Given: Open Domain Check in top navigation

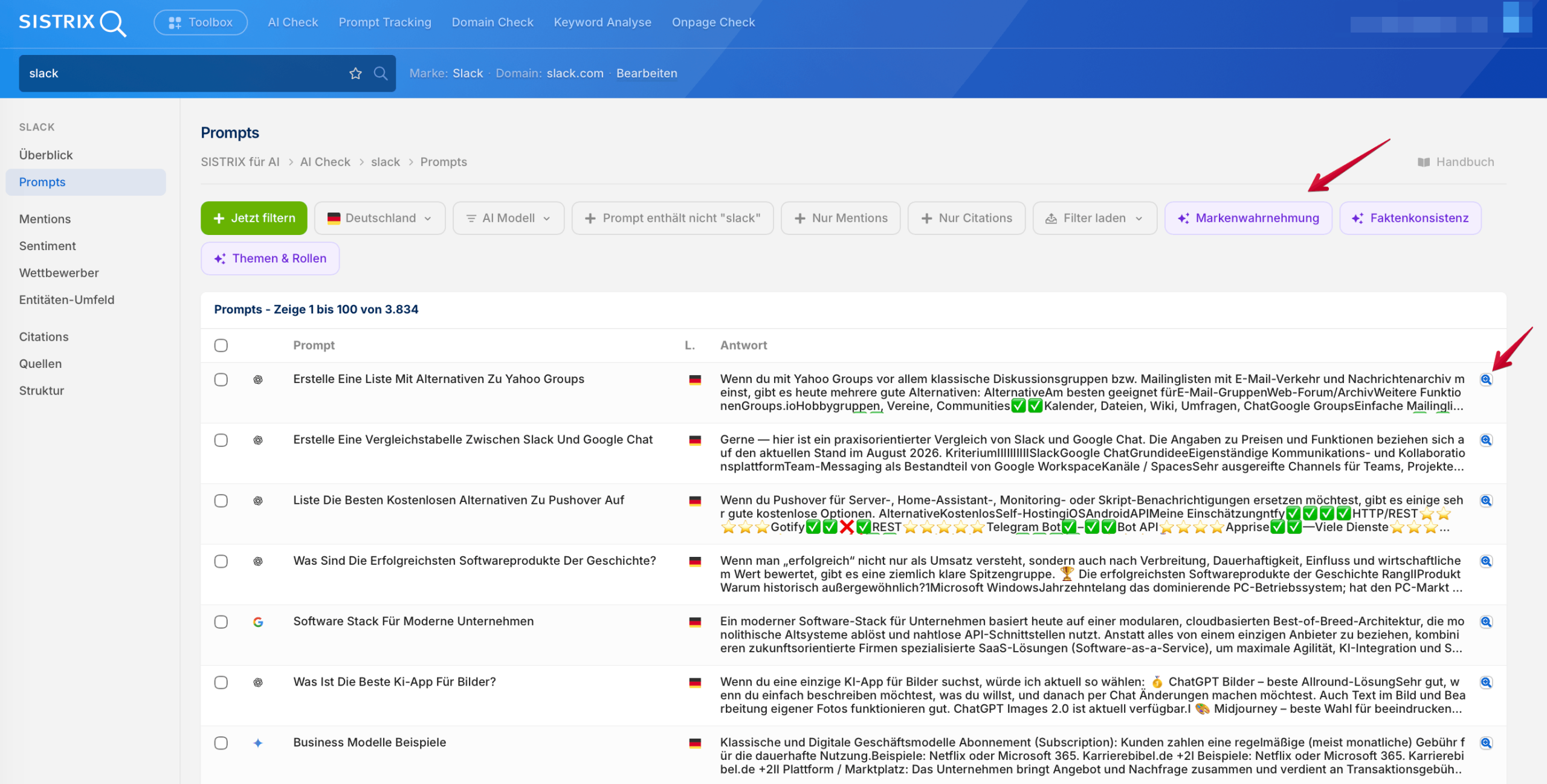Looking at the screenshot, I should [x=493, y=22].
